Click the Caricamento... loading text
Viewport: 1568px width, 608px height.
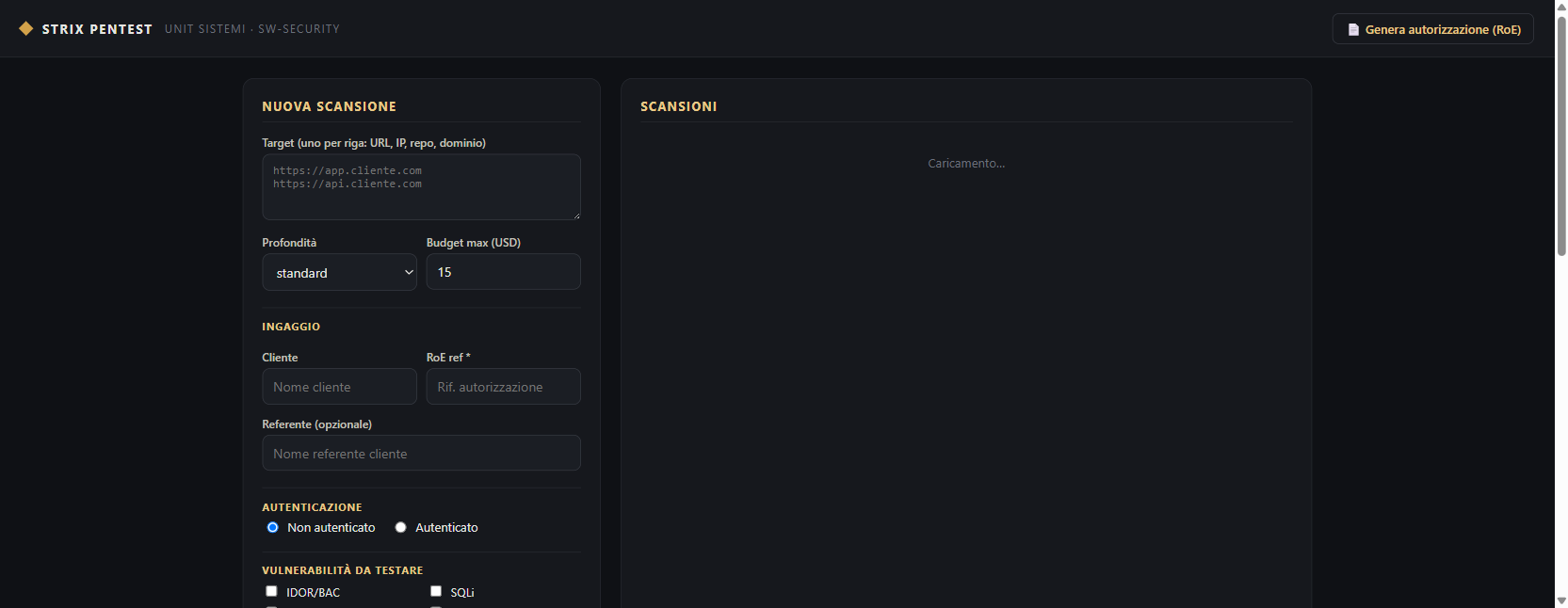pyautogui.click(x=966, y=164)
